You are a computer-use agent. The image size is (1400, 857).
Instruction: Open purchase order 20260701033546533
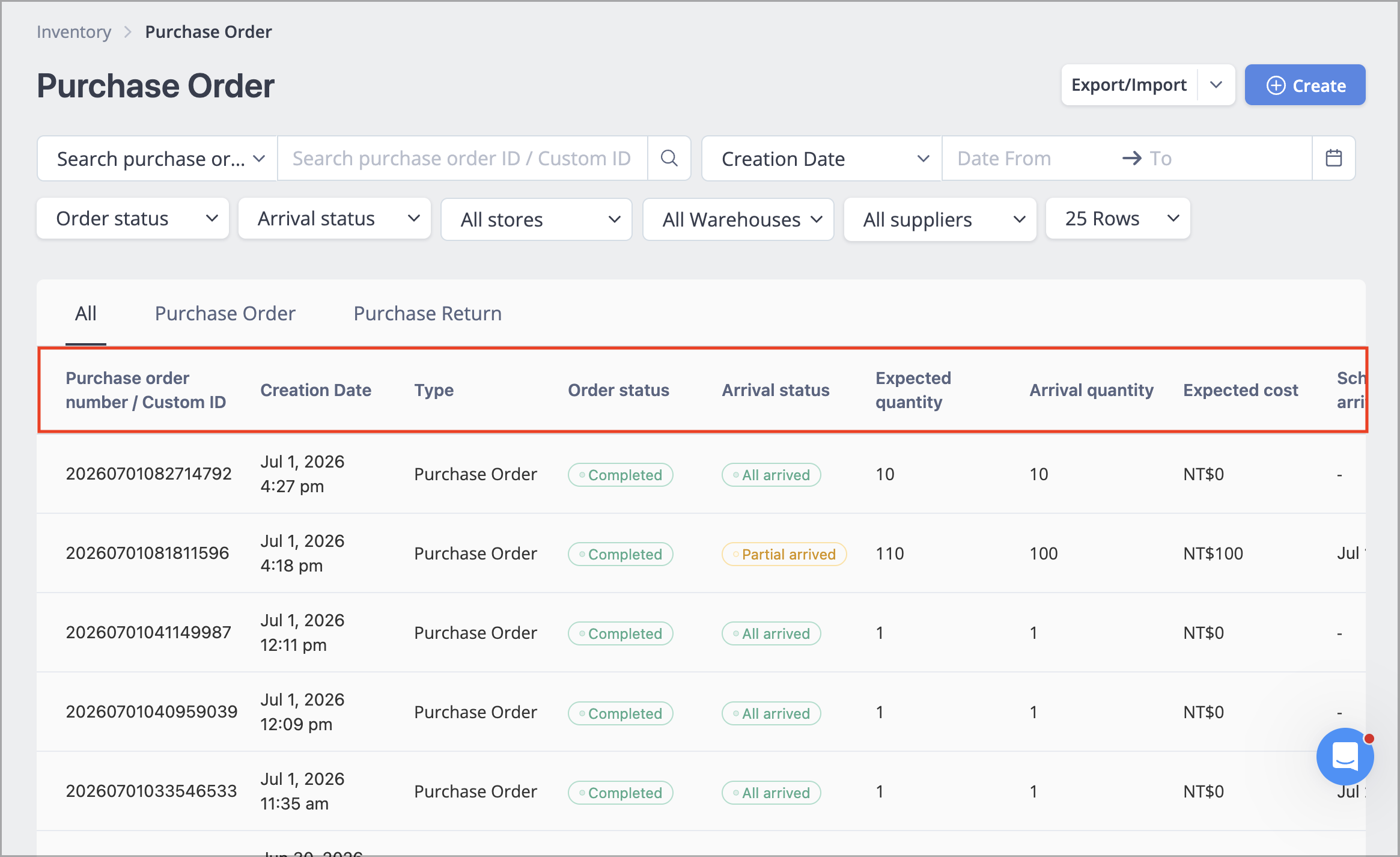tap(151, 791)
